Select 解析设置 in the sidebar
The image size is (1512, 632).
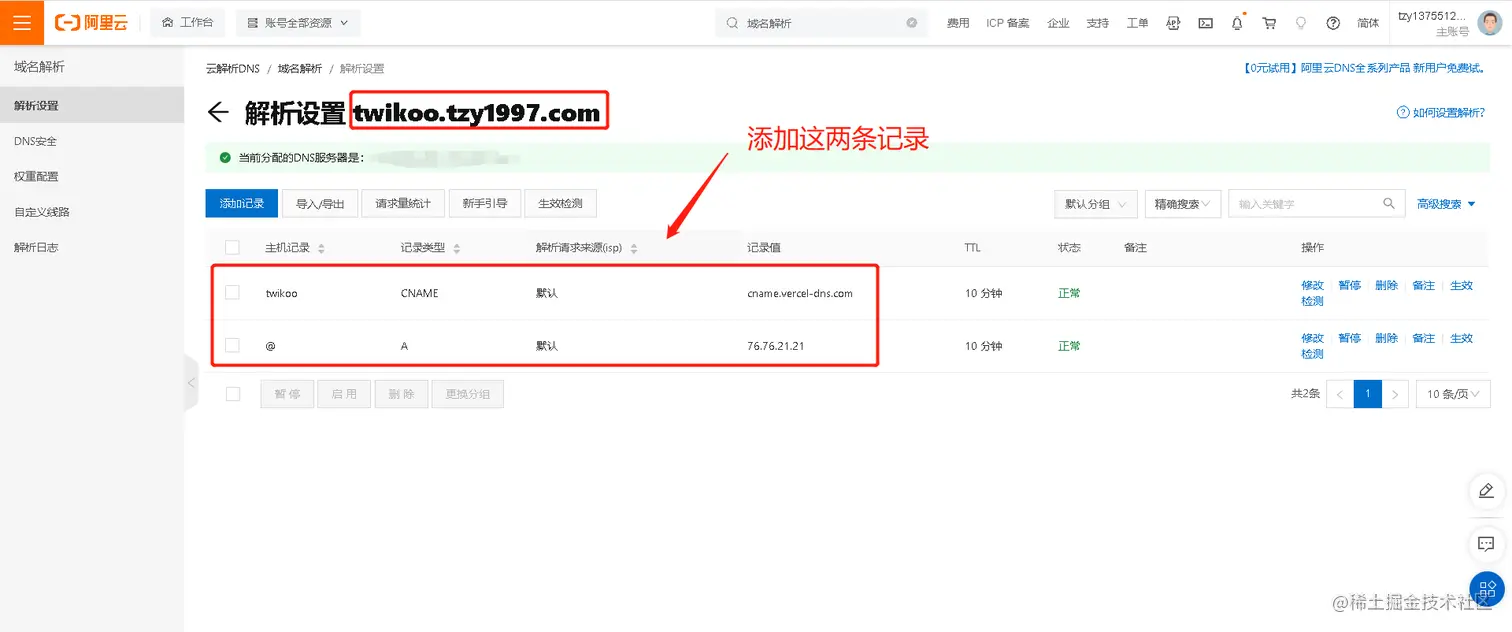(x=92, y=105)
